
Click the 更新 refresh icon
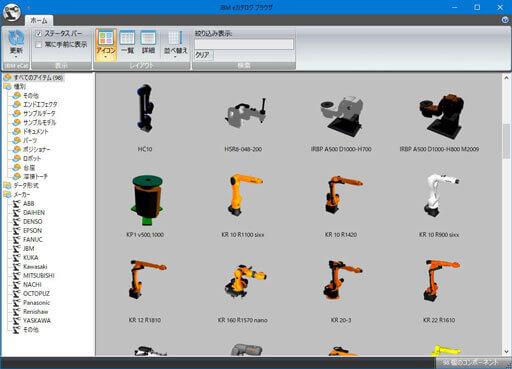coord(16,37)
